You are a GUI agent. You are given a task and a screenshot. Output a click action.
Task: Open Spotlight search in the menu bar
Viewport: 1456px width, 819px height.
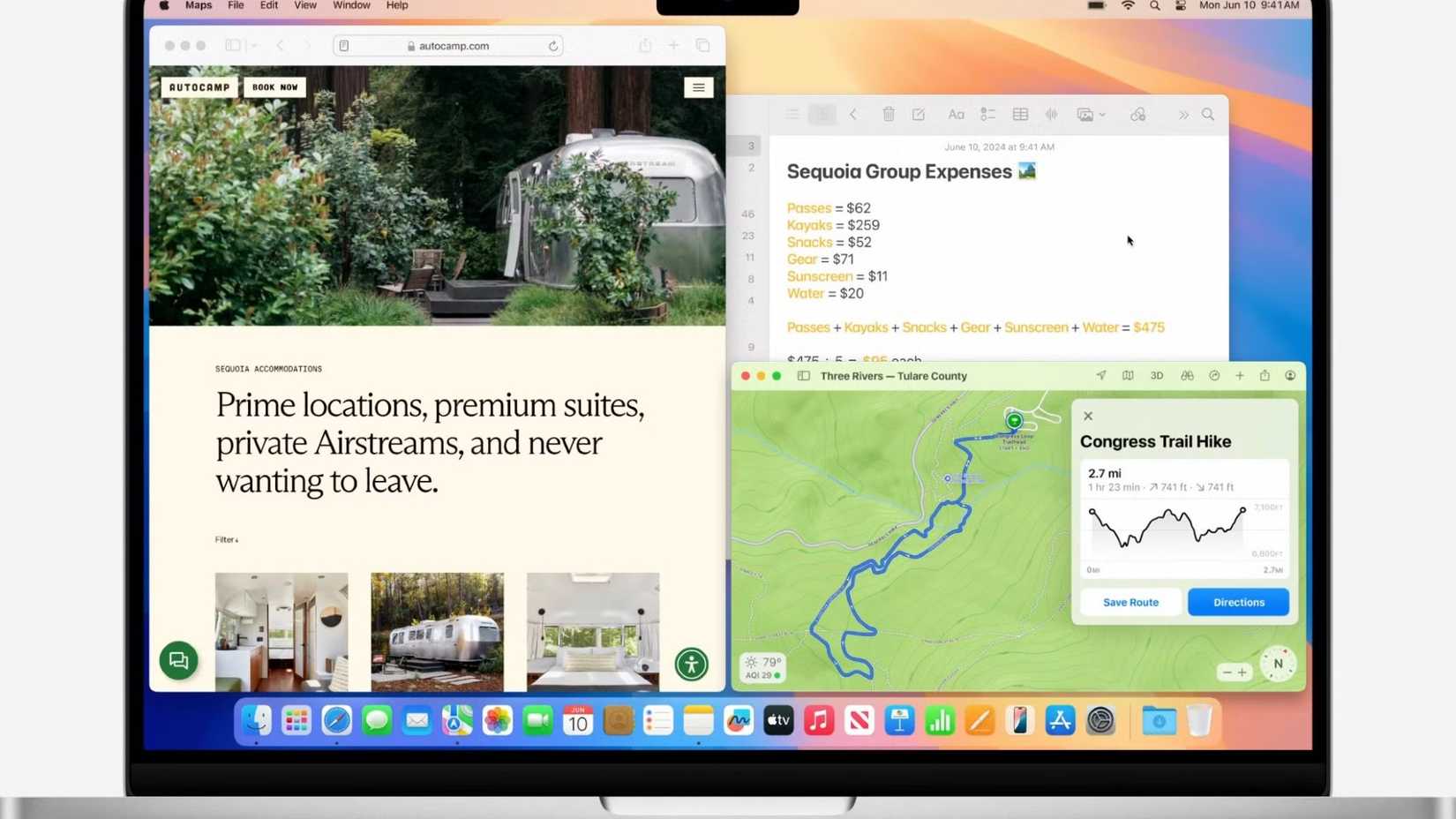tap(1154, 5)
